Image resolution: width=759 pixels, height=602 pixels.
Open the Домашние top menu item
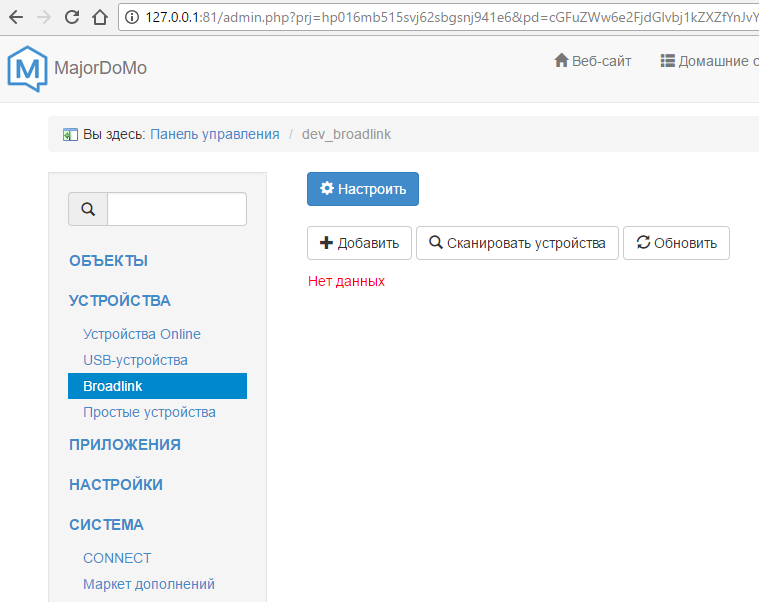pyautogui.click(x=710, y=61)
